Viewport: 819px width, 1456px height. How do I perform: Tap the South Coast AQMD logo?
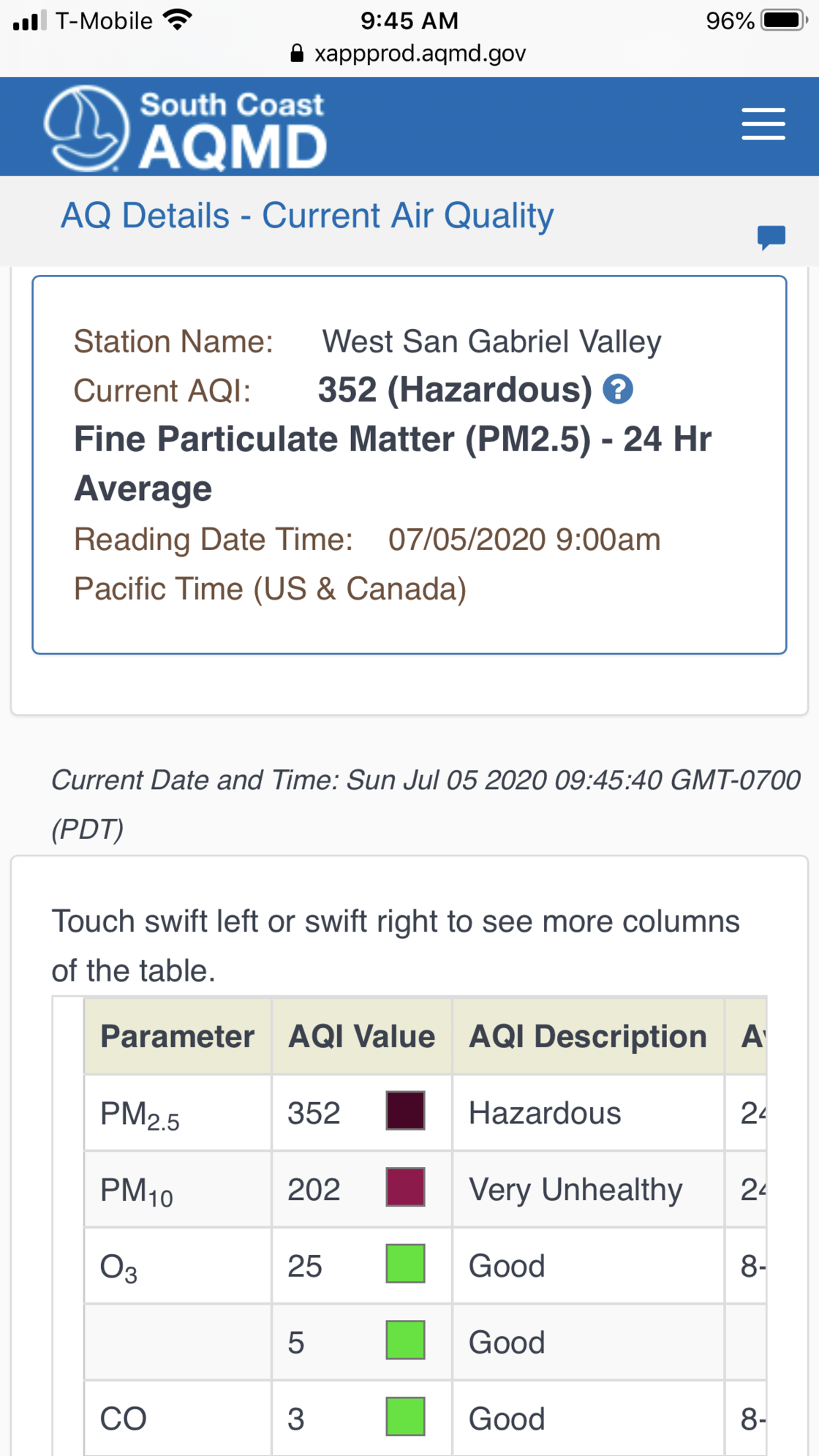185,128
